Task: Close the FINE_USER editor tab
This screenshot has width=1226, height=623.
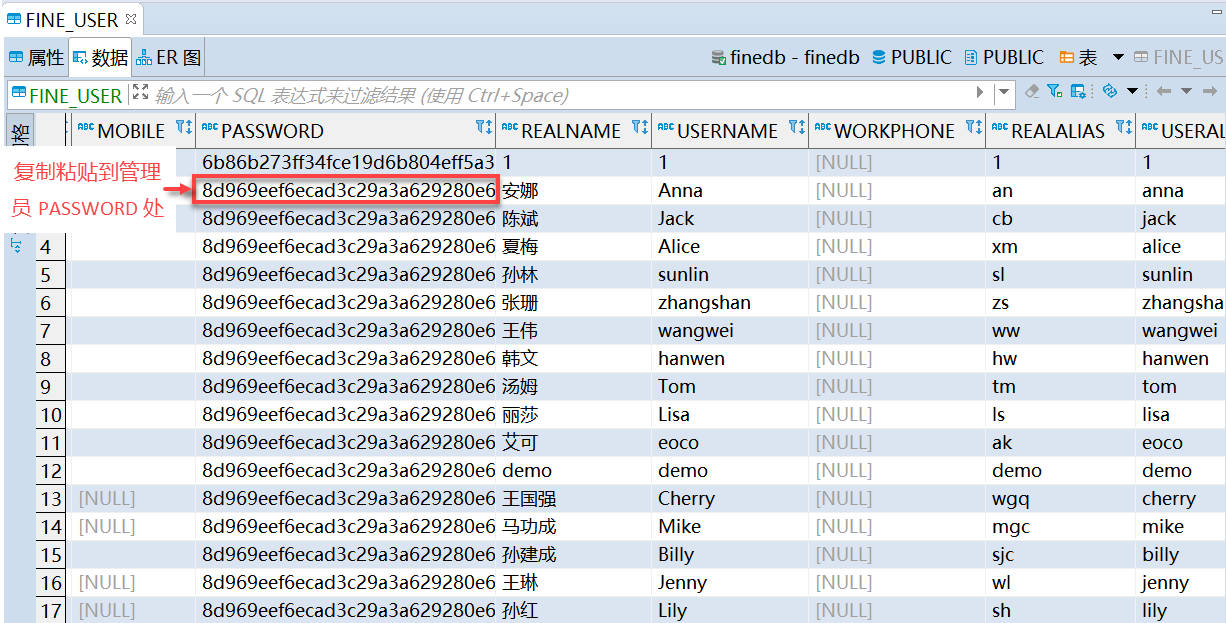Action: click(x=131, y=19)
